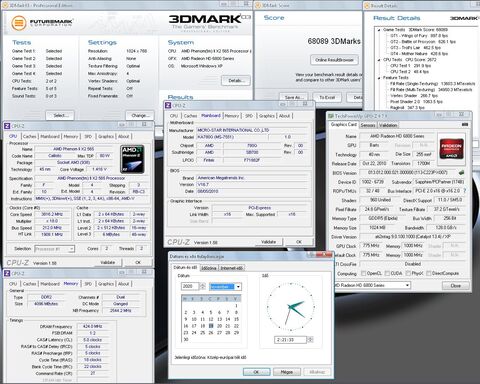Select day 26 in the calendar
The width and height of the screenshot is (480, 384).
tap(211, 333)
